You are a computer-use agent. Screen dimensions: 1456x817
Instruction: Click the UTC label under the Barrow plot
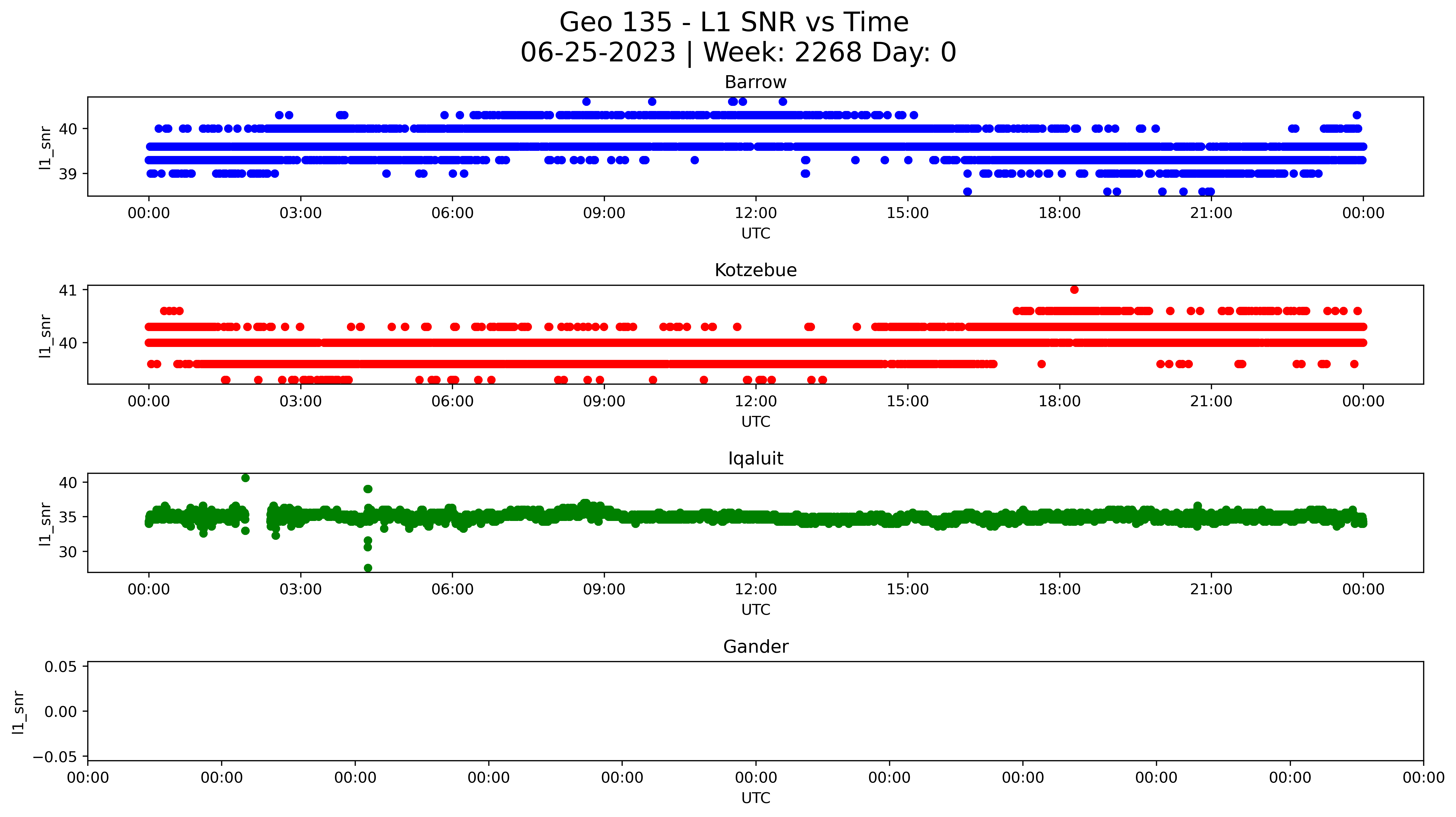[x=756, y=234]
